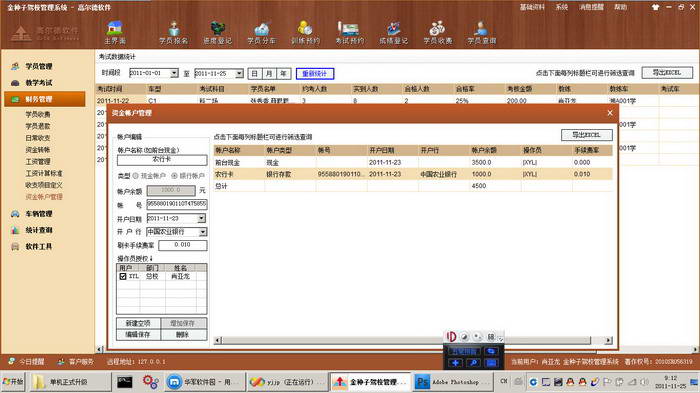The height and width of the screenshot is (393, 700).
Task: Click the 导出EXCEL button in dialog
Action: 586,135
